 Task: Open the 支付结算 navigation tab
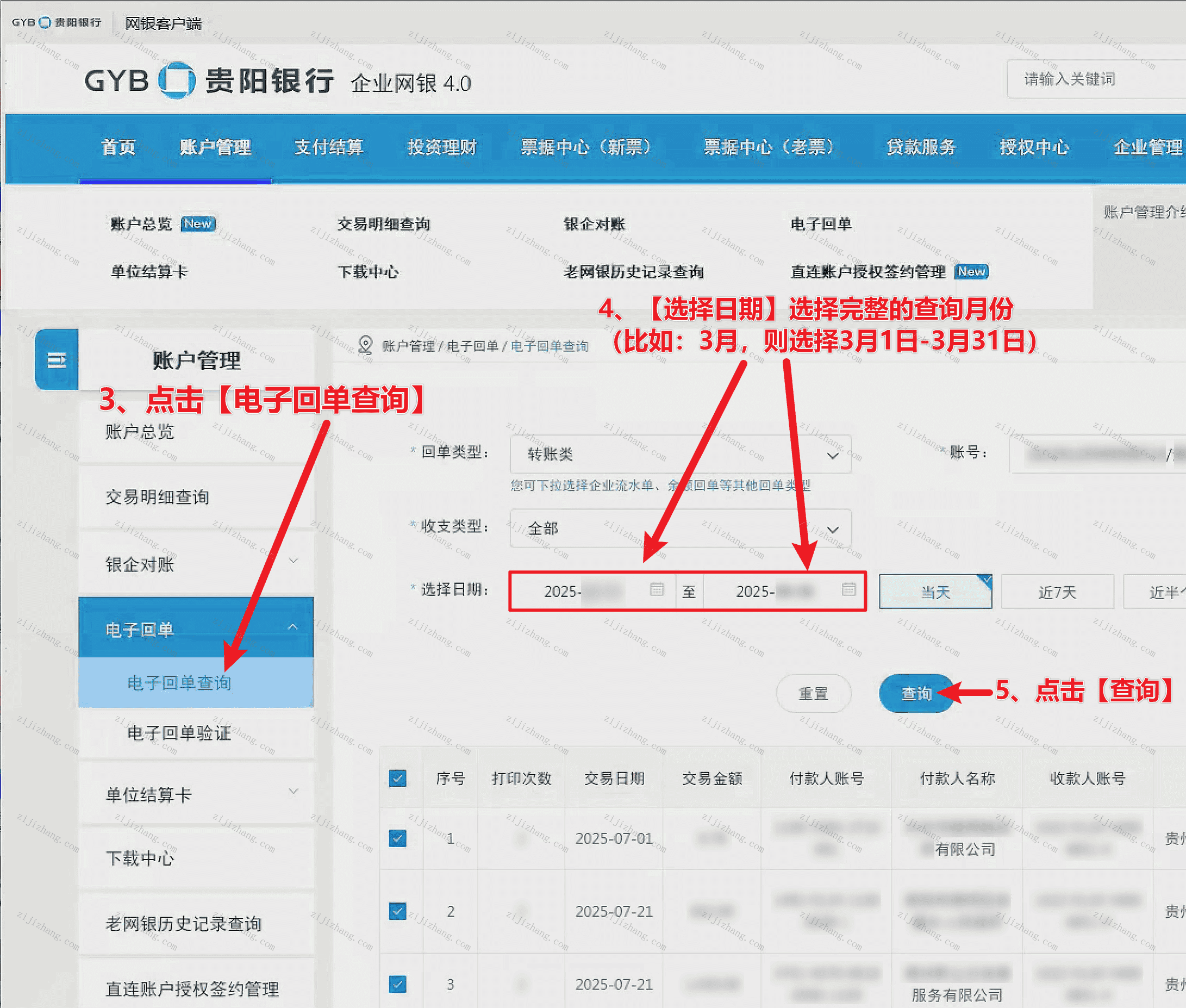tap(329, 147)
